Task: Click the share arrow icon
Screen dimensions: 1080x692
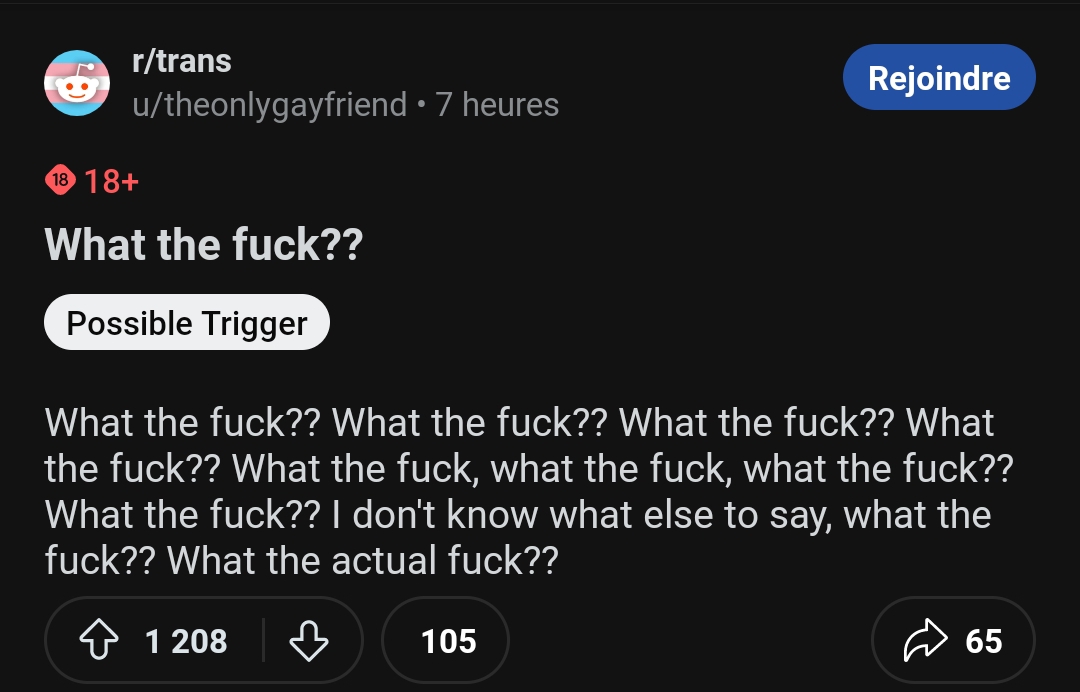Action: point(924,641)
